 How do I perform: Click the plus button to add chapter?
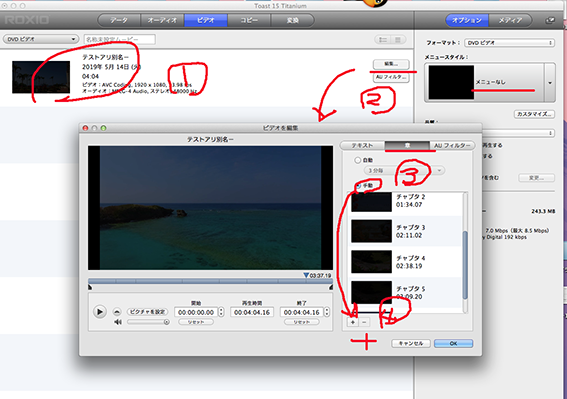coord(353,322)
